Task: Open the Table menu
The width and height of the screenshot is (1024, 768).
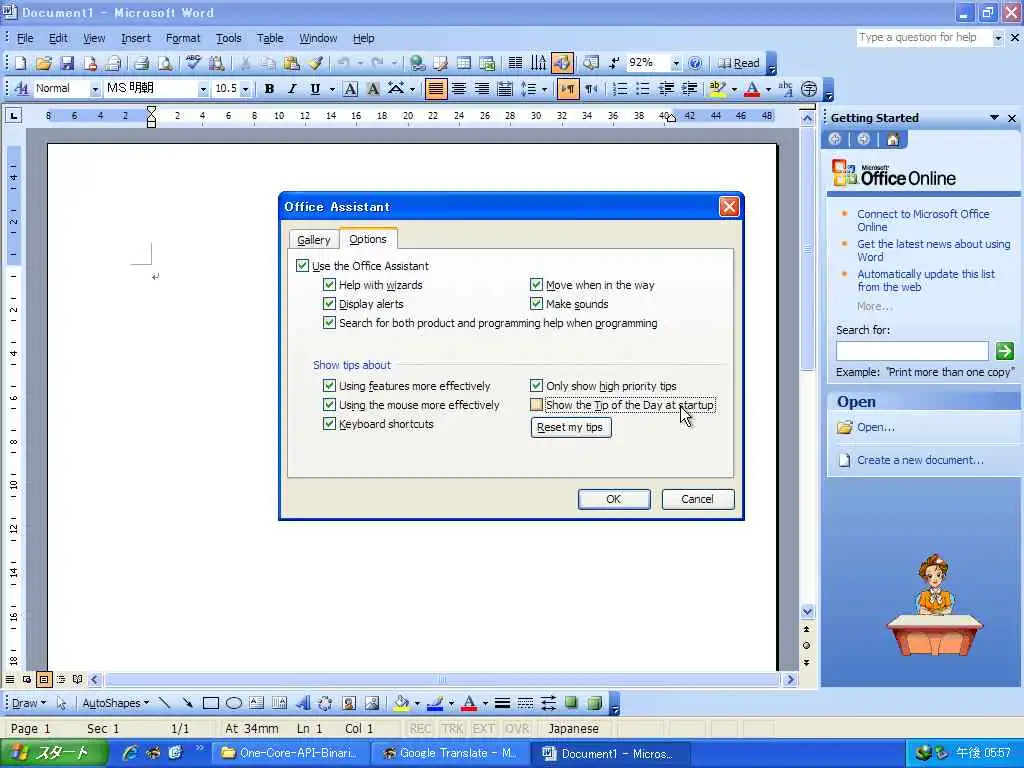Action: pyautogui.click(x=270, y=38)
